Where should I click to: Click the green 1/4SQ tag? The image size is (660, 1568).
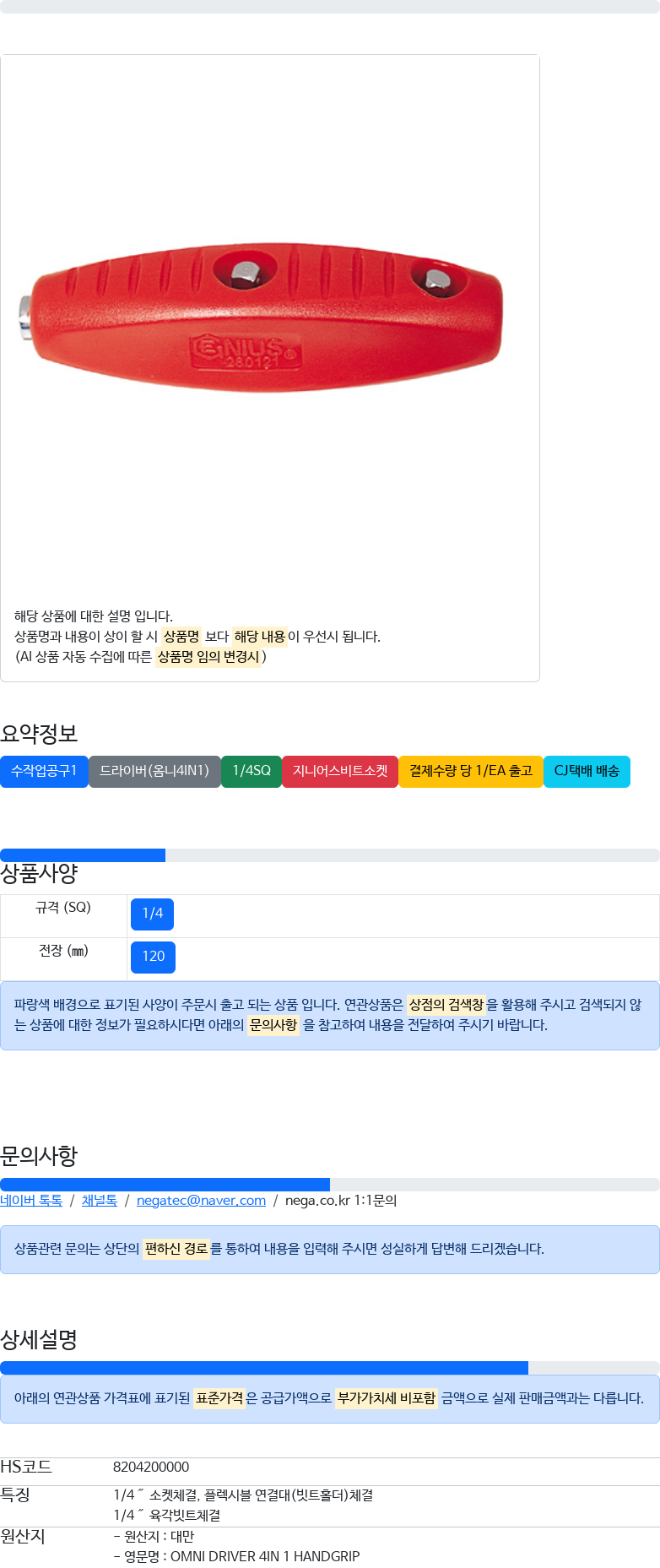(x=252, y=771)
